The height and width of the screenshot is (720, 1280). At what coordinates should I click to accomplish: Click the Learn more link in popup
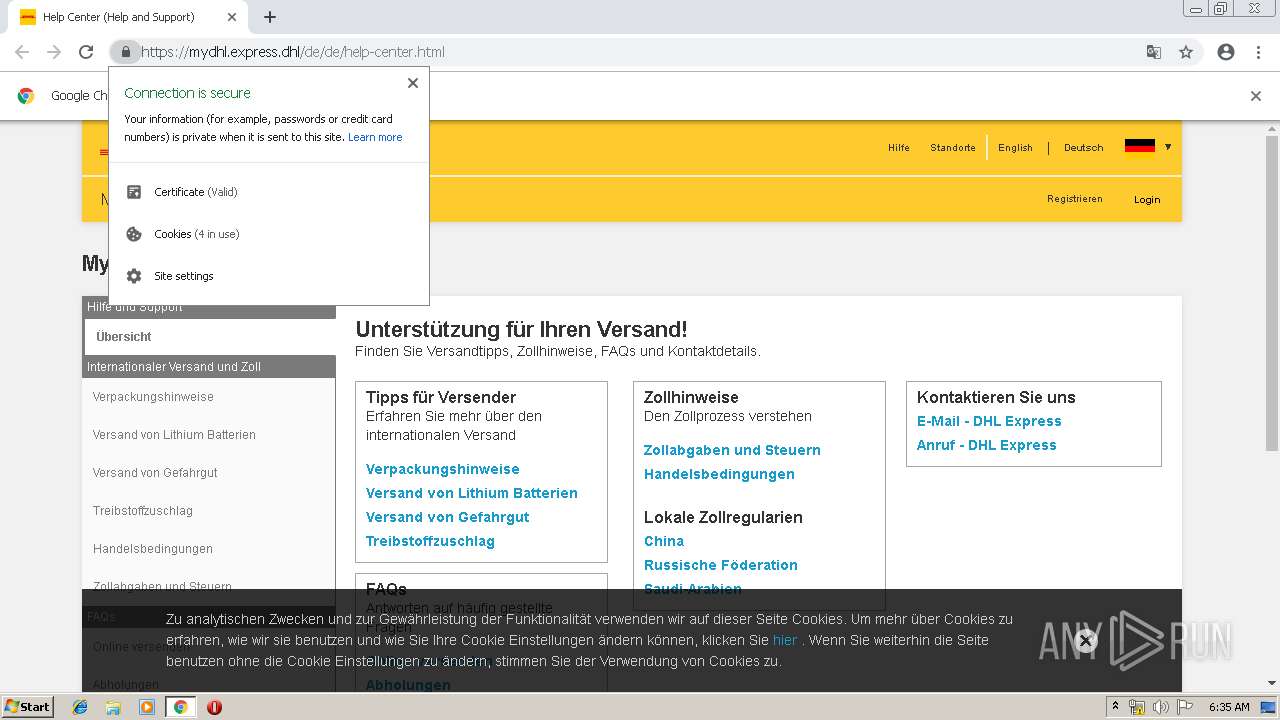(375, 137)
